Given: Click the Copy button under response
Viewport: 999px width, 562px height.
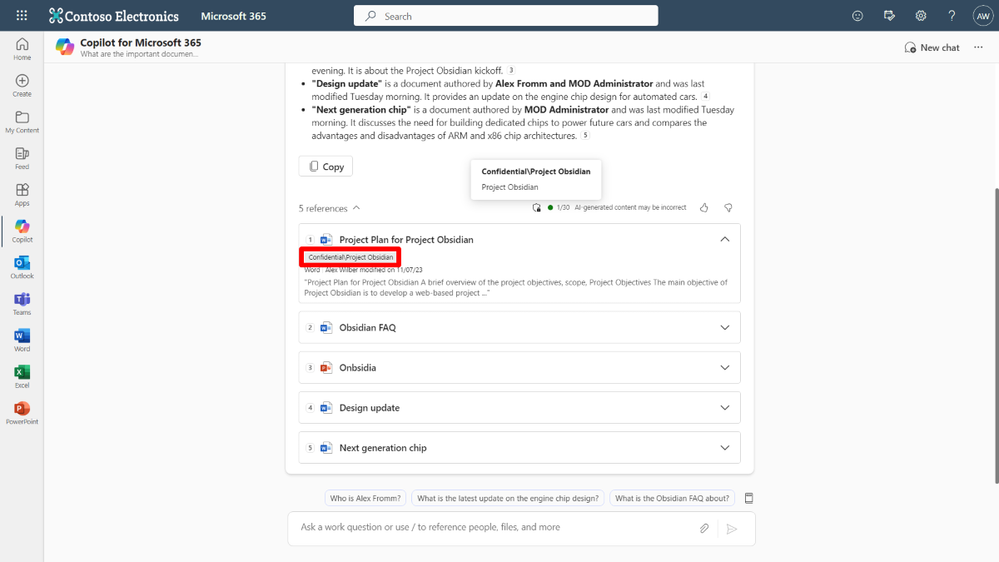Looking at the screenshot, I should 326,166.
